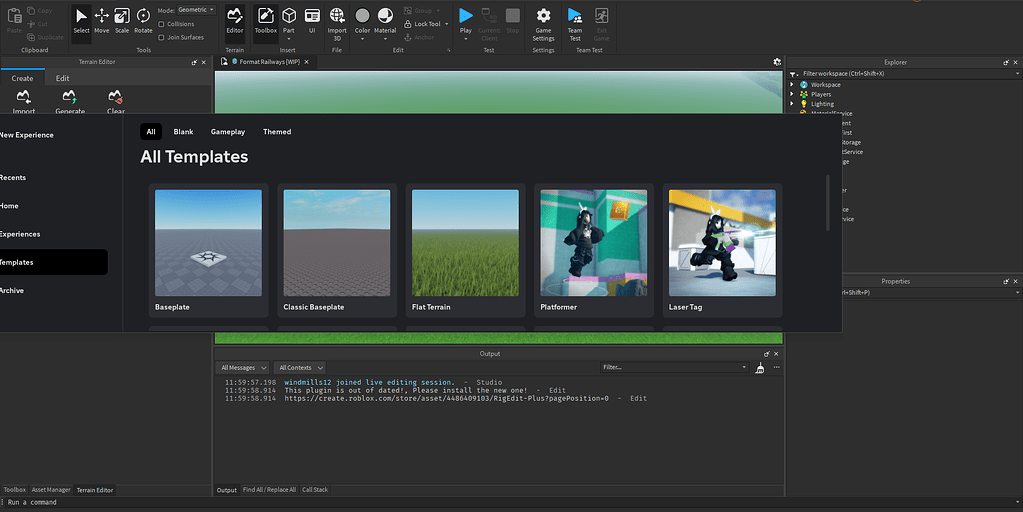Open the Toolbox from ribbon
Viewport: 1023px width, 512px height.
click(266, 22)
